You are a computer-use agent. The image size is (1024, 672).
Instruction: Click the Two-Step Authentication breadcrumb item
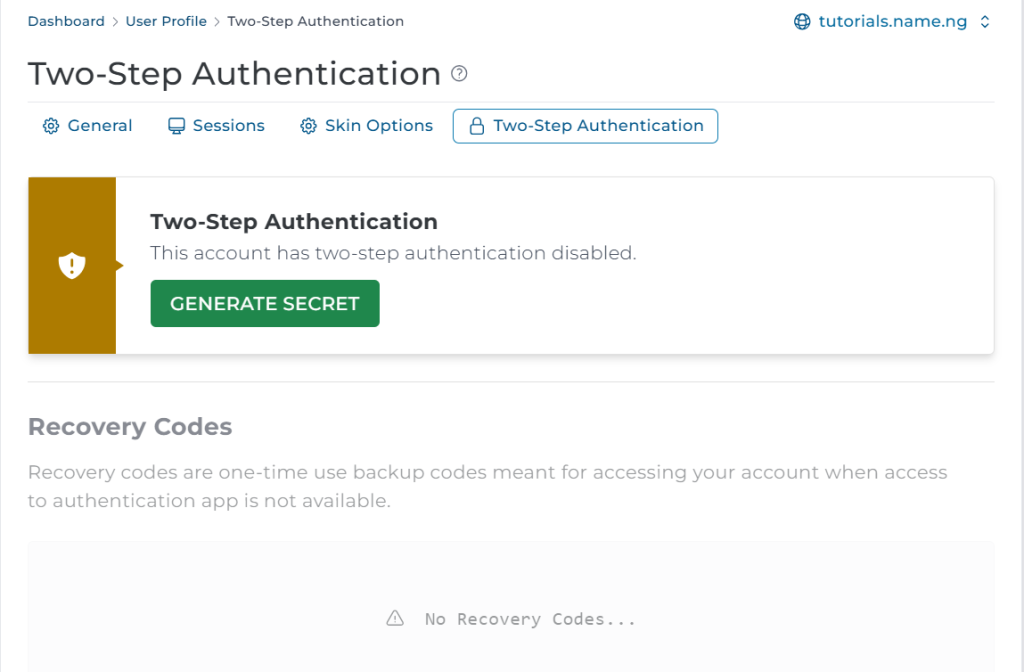pos(315,21)
